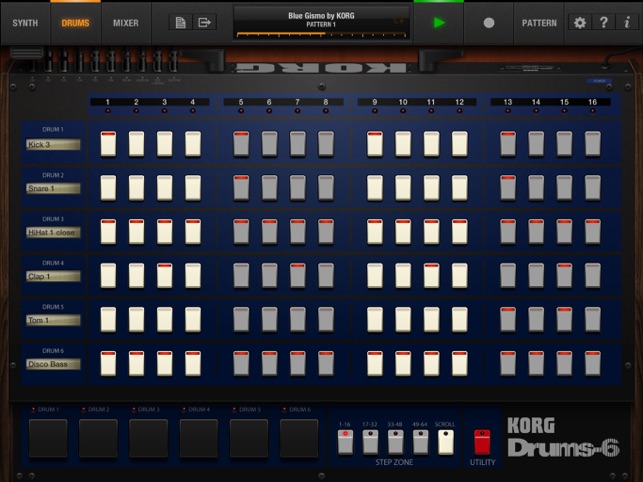Tap the DRUM 3 trigger pad
This screenshot has width=643, height=482.
pos(148,438)
